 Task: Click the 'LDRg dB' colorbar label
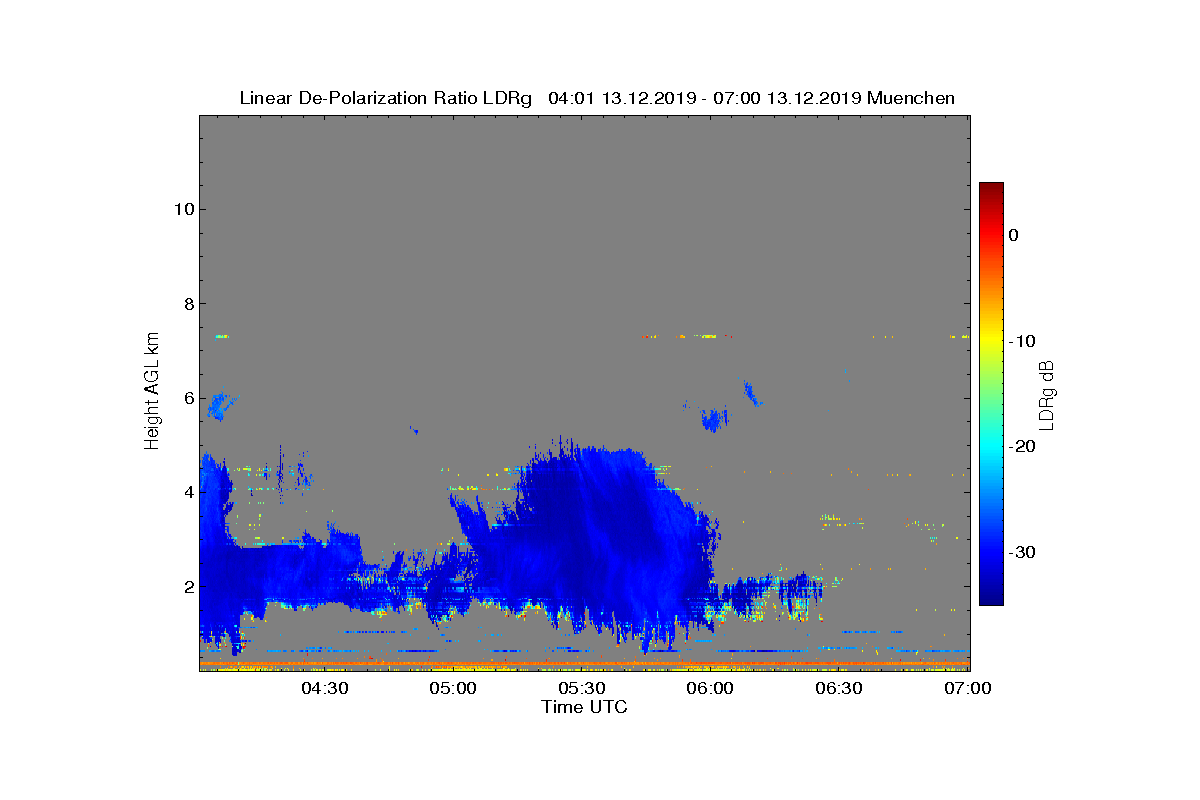click(x=1048, y=395)
